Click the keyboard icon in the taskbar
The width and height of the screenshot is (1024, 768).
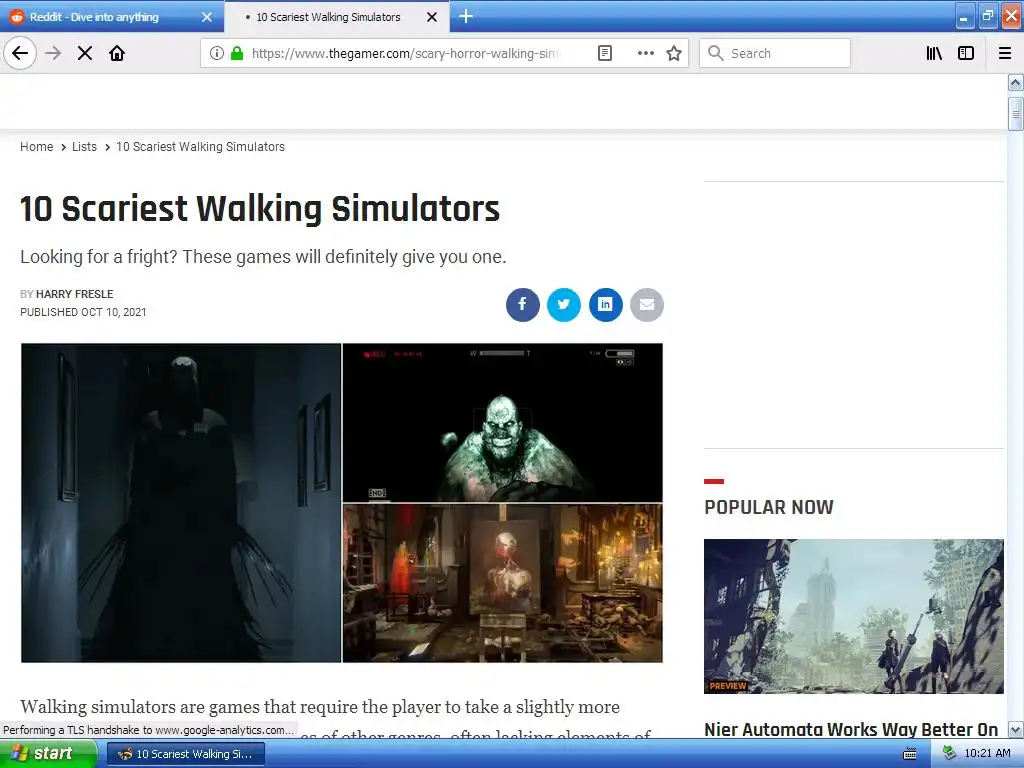pos(909,754)
